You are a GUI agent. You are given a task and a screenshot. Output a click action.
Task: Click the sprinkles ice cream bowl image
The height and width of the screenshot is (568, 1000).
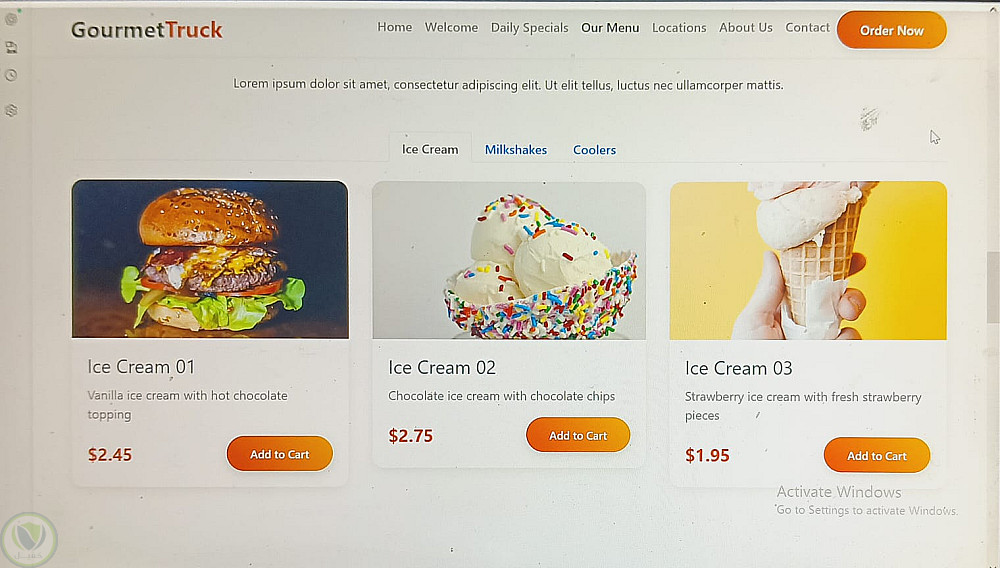coord(509,260)
